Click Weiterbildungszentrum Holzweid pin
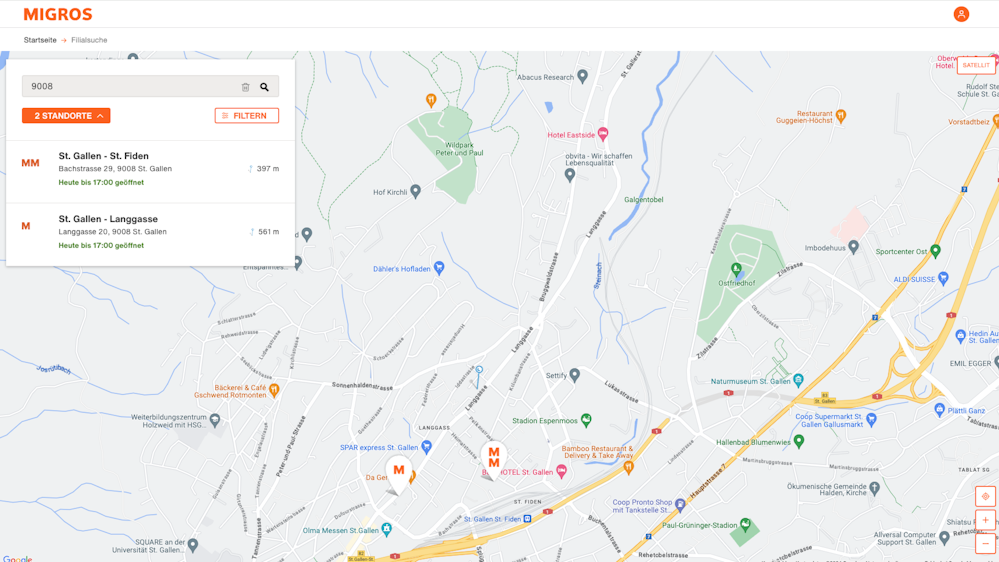 click(215, 419)
